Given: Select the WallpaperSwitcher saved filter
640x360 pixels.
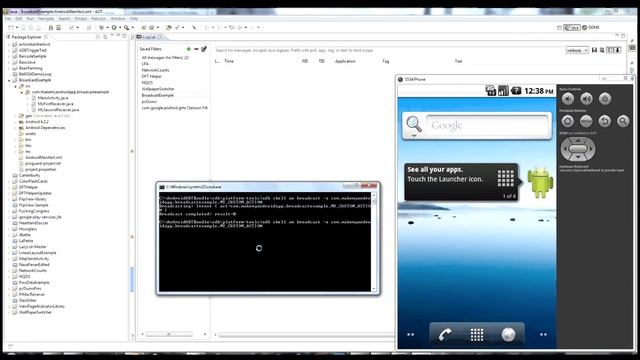Looking at the screenshot, I should tap(158, 89).
